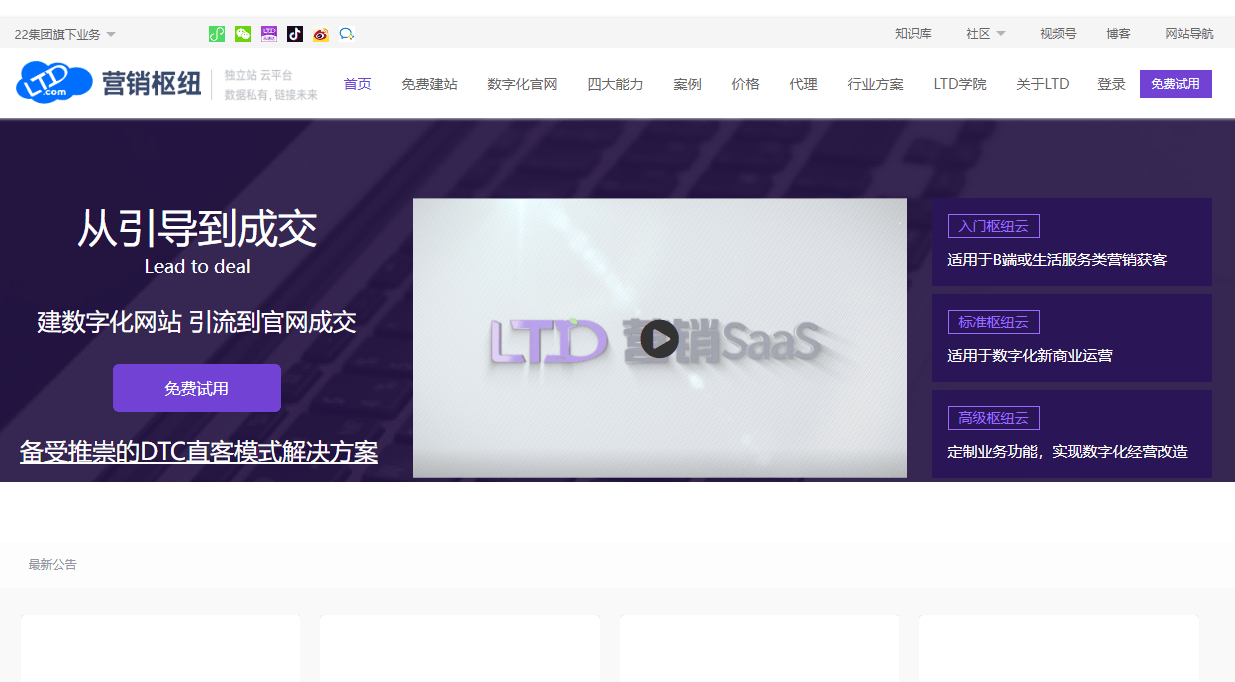Click the header 免费试用 button
The width and height of the screenshot is (1235, 682).
tap(1176, 84)
